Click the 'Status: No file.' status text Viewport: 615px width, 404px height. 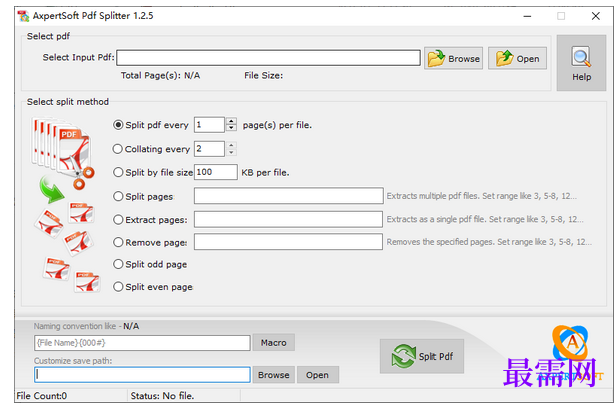(162, 396)
